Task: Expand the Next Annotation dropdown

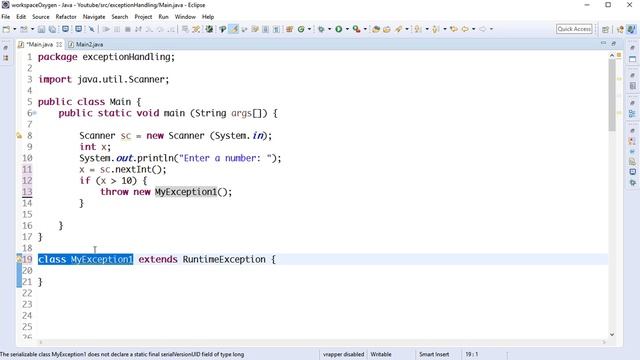Action: [x=427, y=29]
